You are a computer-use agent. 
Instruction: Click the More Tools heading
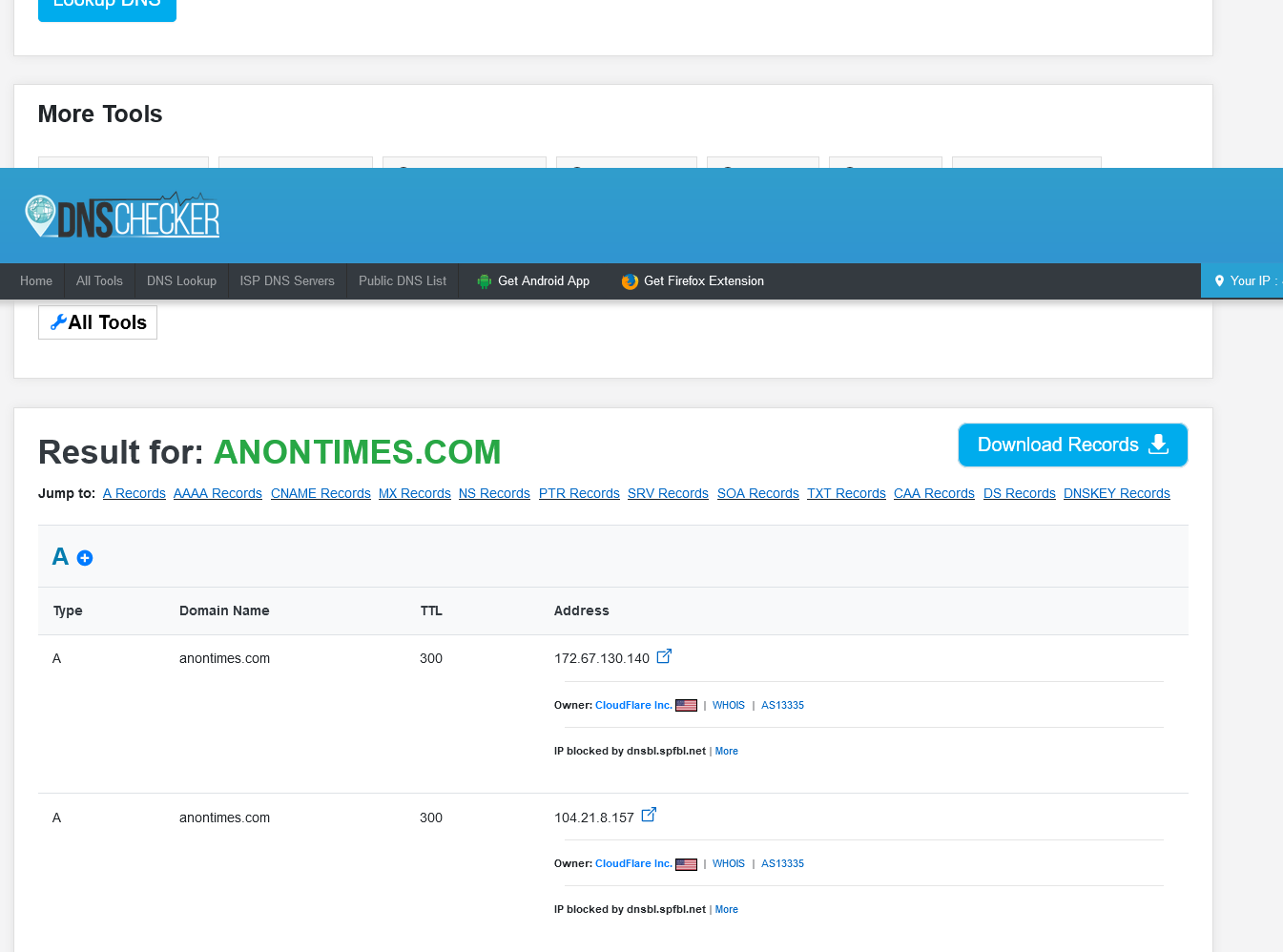pyautogui.click(x=100, y=114)
